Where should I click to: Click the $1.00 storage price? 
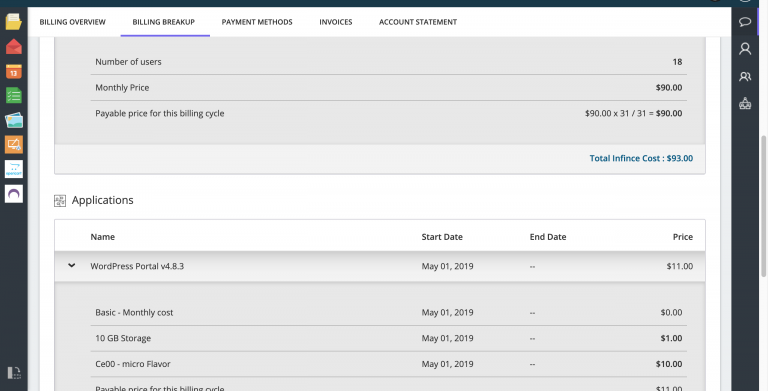pos(671,338)
